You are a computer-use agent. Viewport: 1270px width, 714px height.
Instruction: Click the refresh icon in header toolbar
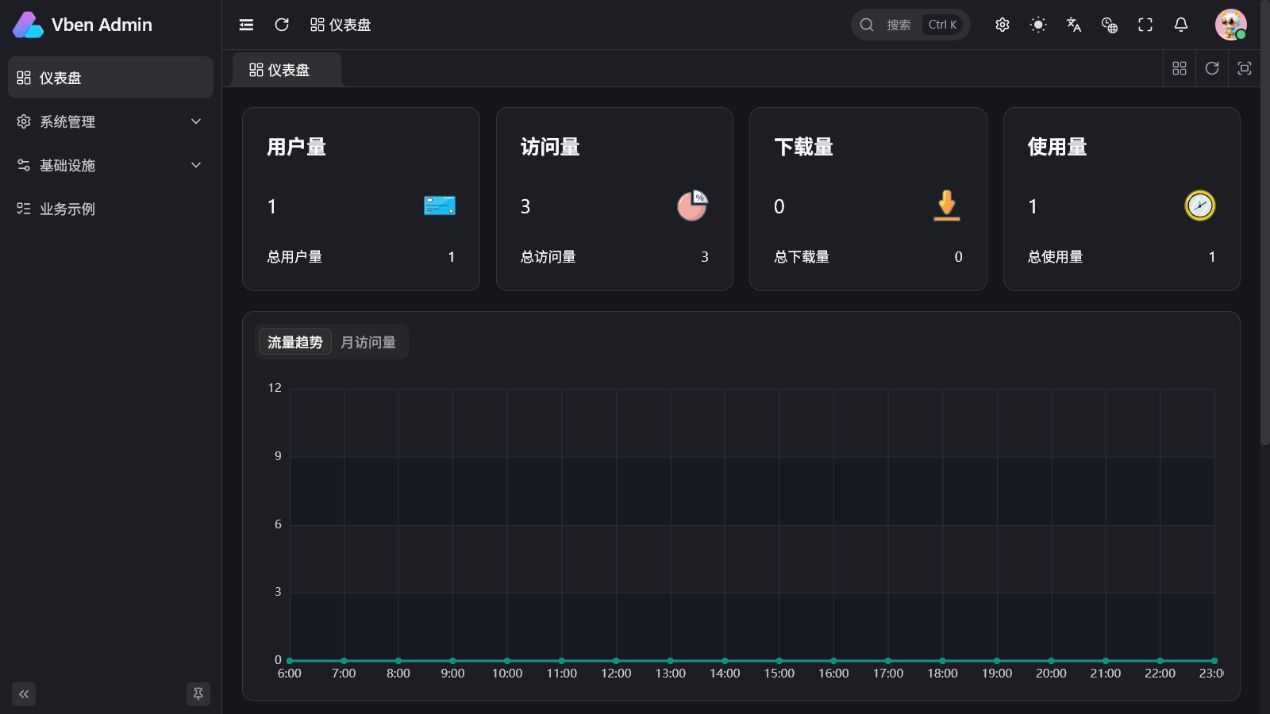click(282, 25)
